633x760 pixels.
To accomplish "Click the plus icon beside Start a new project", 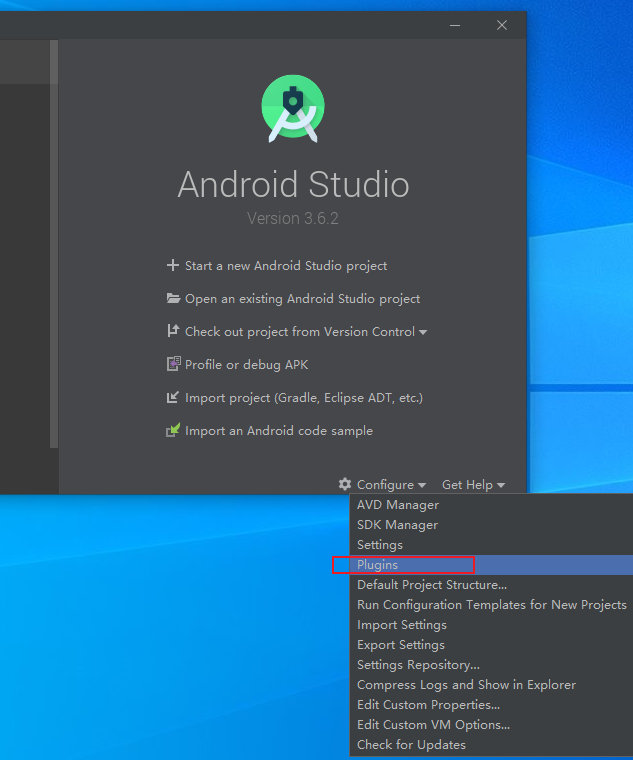I will tap(173, 265).
